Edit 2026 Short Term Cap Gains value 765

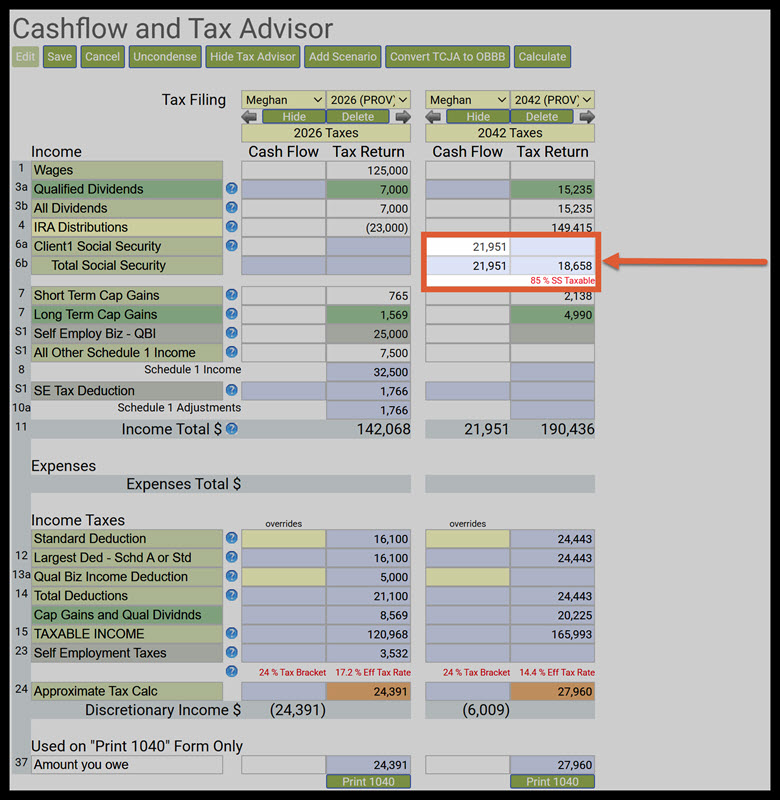(368, 295)
